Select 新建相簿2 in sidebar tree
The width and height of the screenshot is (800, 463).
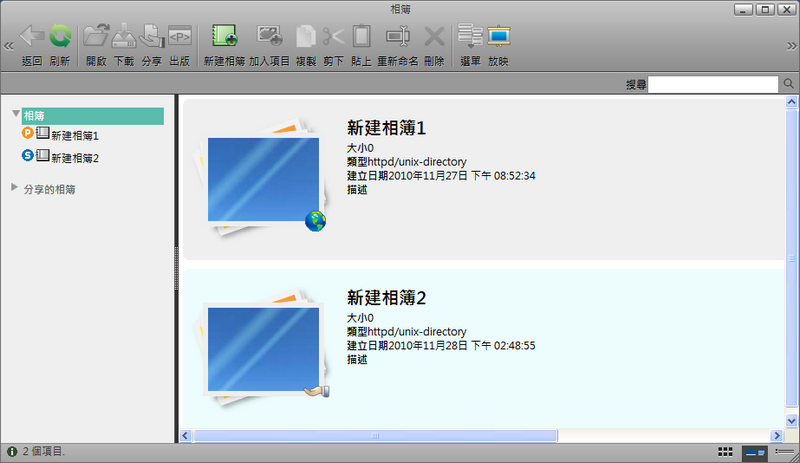(75, 157)
